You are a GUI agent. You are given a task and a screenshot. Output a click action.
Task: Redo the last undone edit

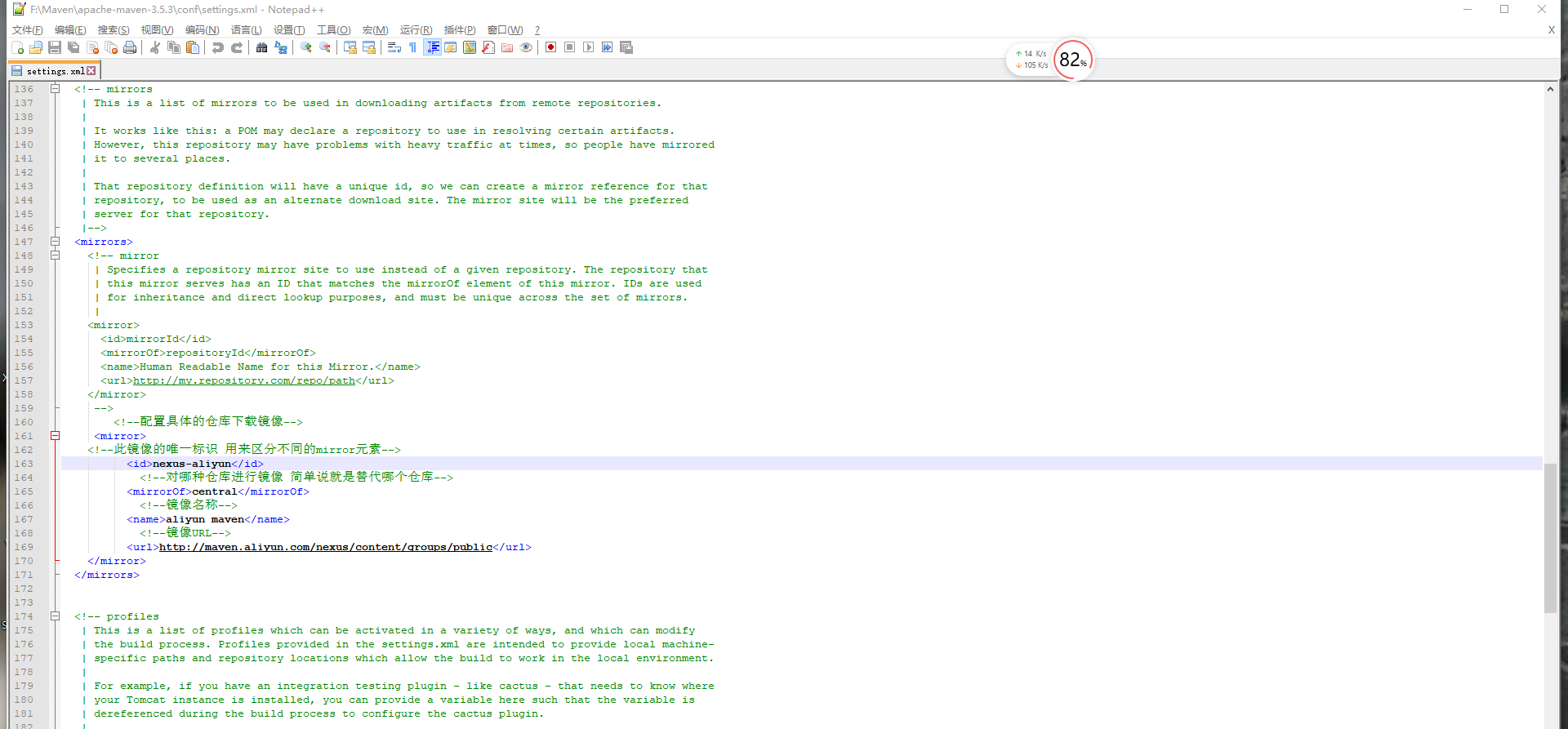tap(237, 47)
